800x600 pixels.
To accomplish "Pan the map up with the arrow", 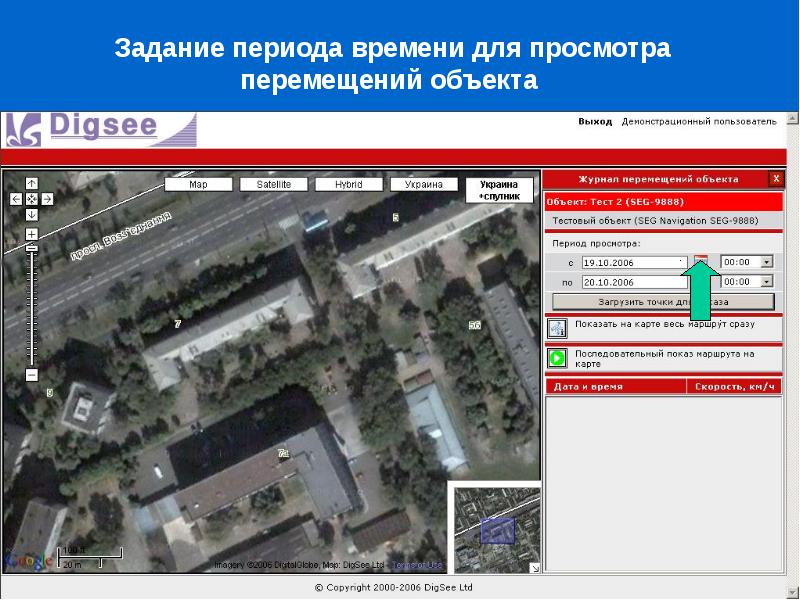I will coord(32,183).
